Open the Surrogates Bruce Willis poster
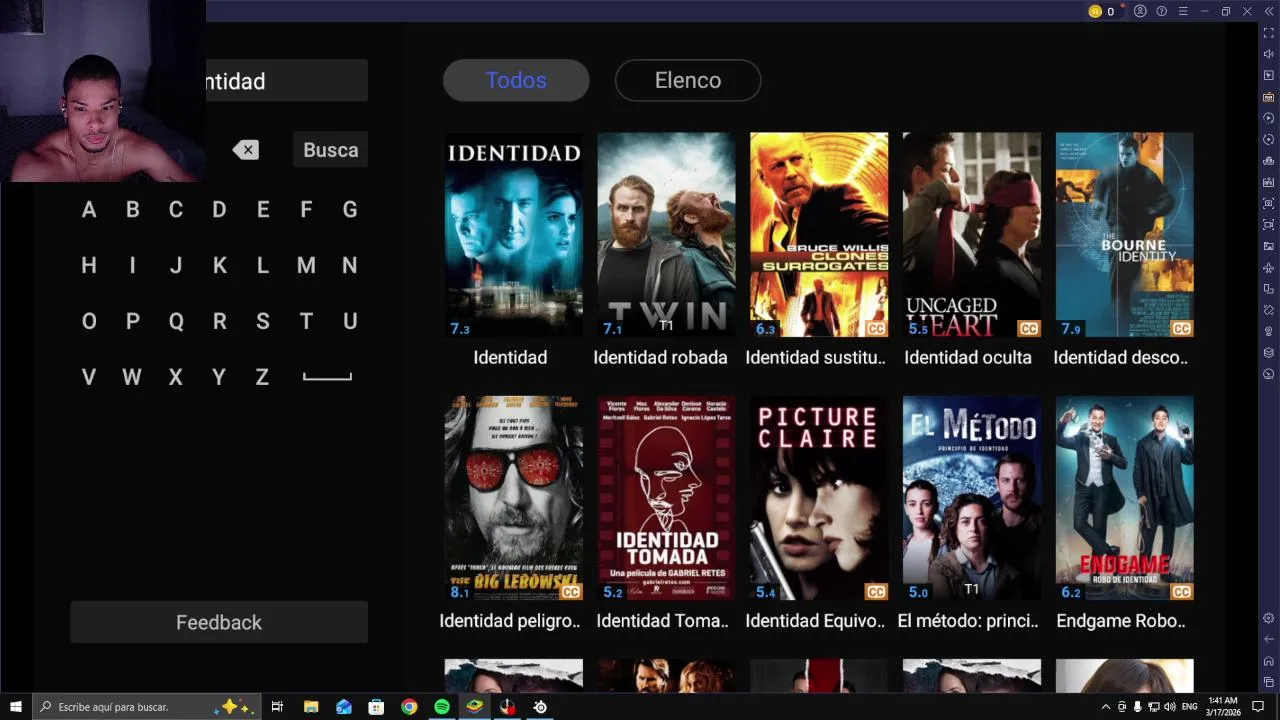Screen dimensions: 1280x720 tap(819, 235)
